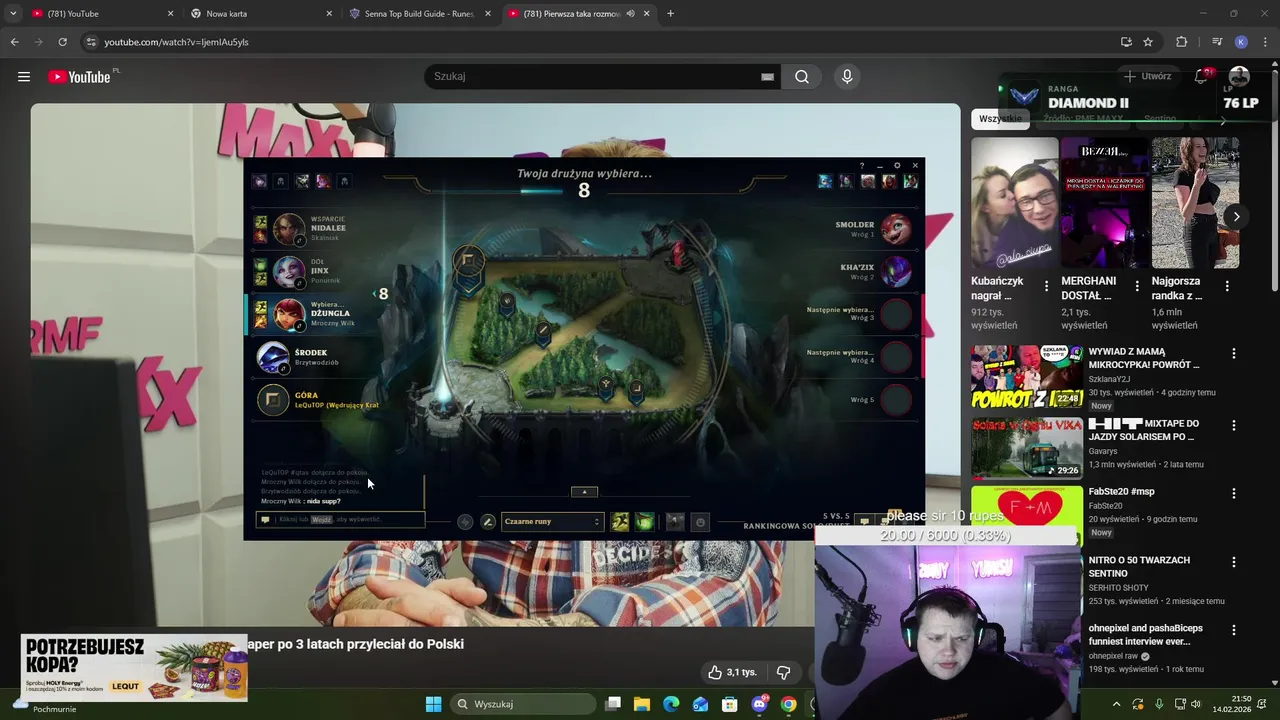Open Chrome profile K avatar
The width and height of the screenshot is (1280, 720).
pyautogui.click(x=1241, y=42)
